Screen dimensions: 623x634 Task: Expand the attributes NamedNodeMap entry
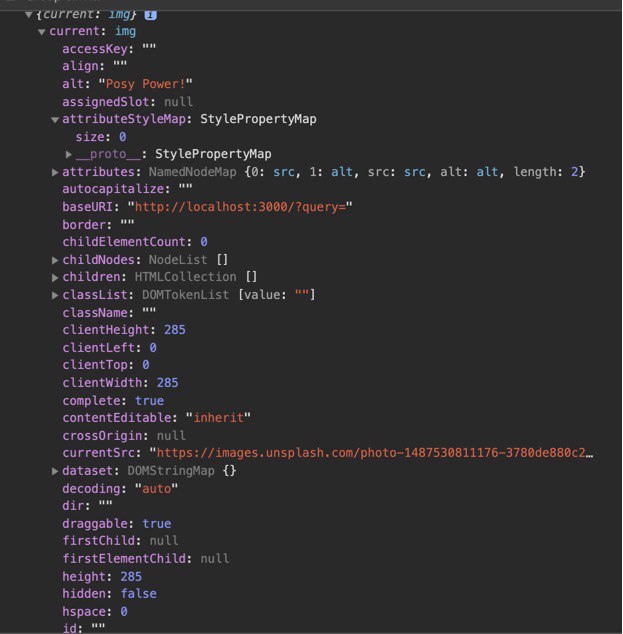click(x=55, y=173)
